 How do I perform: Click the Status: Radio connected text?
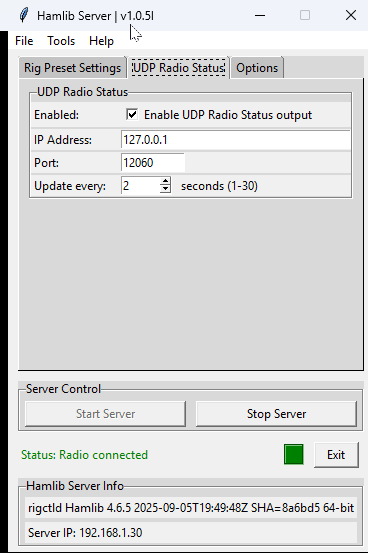click(84, 455)
